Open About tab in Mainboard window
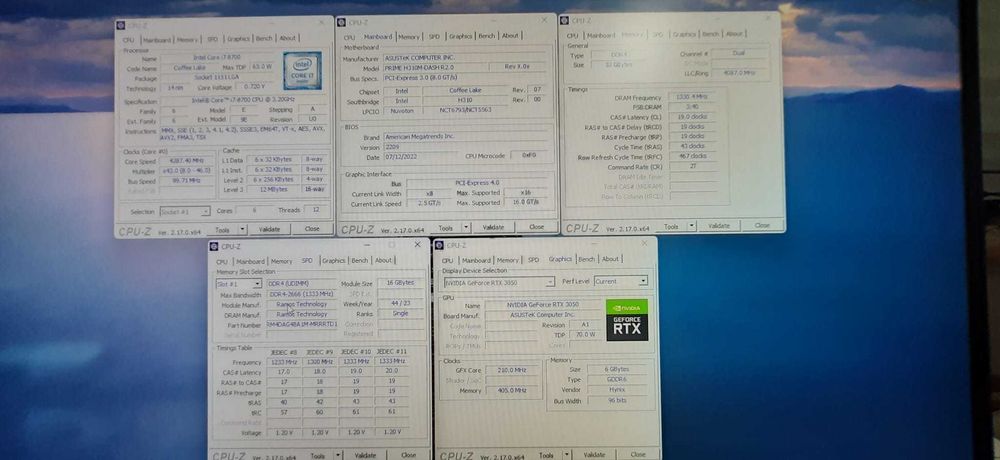Viewport: 1000px width, 460px height. (510, 36)
